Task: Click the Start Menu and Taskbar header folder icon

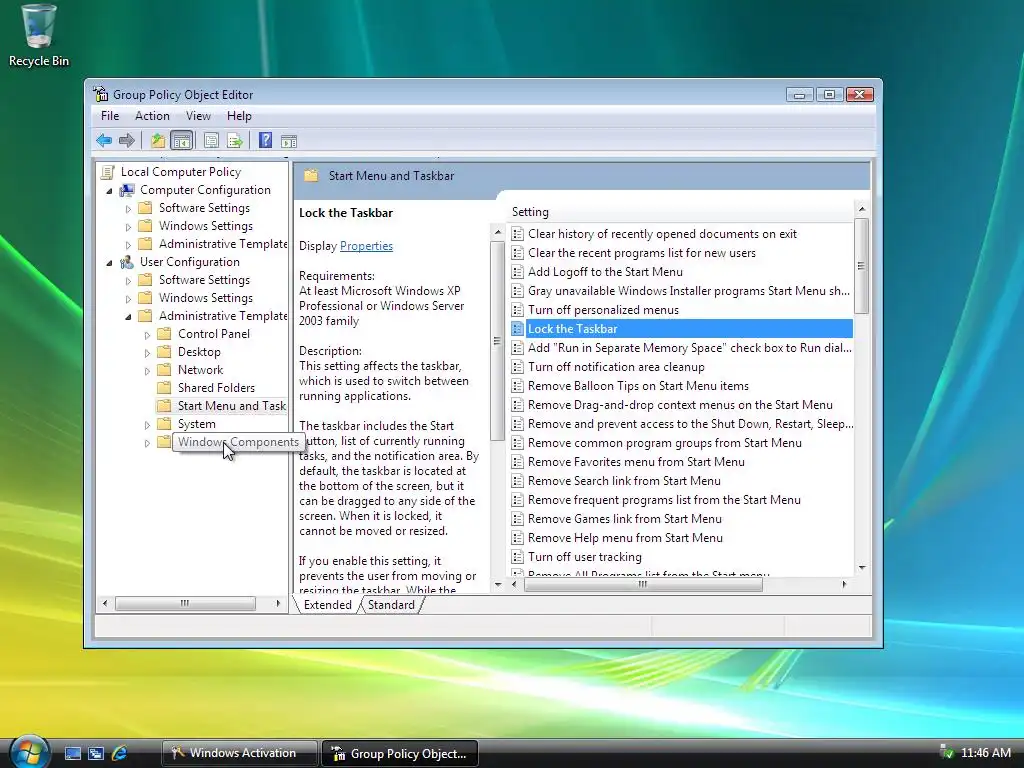Action: point(312,176)
